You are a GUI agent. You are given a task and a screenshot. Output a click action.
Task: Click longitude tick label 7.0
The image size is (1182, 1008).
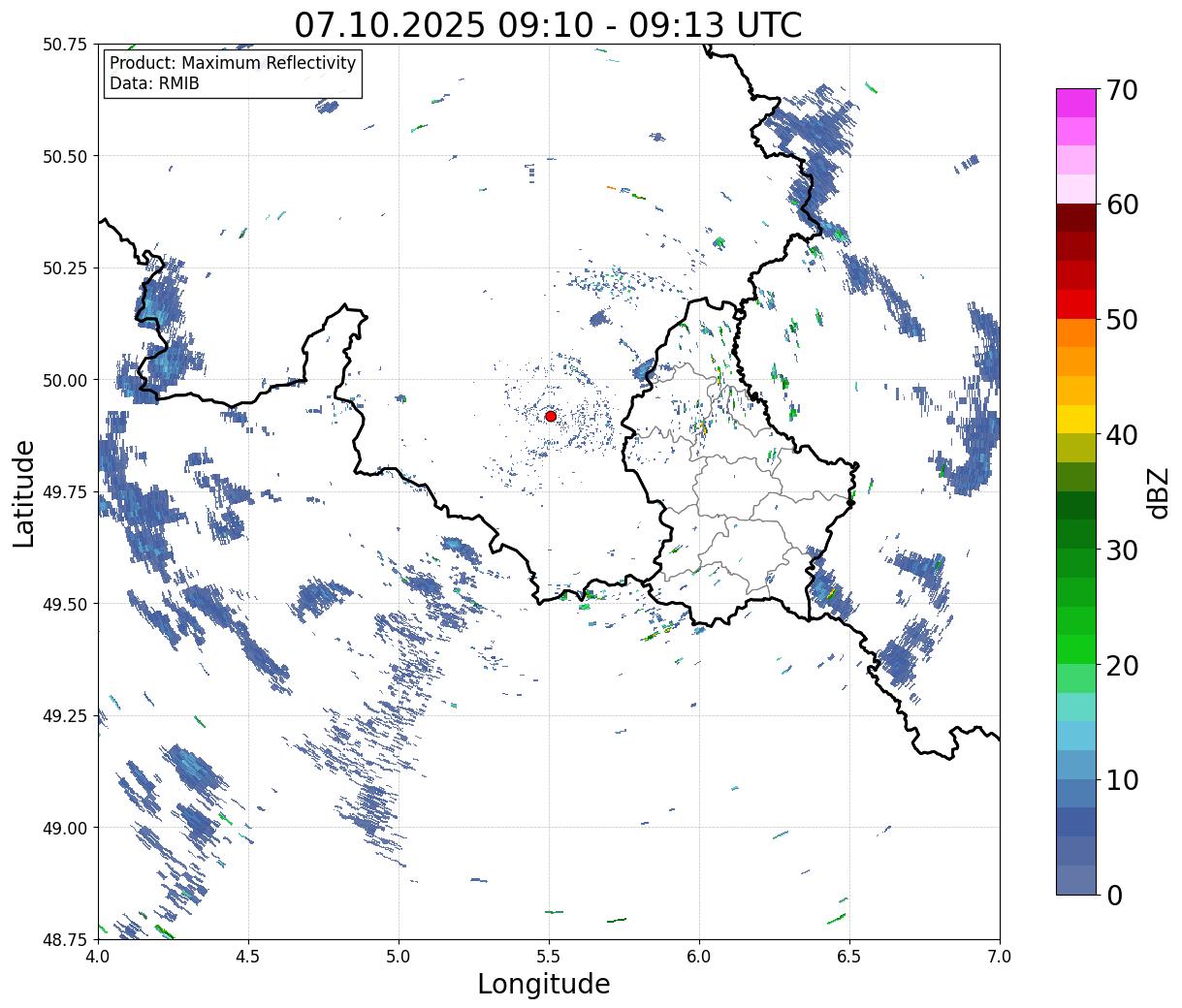(x=1000, y=956)
